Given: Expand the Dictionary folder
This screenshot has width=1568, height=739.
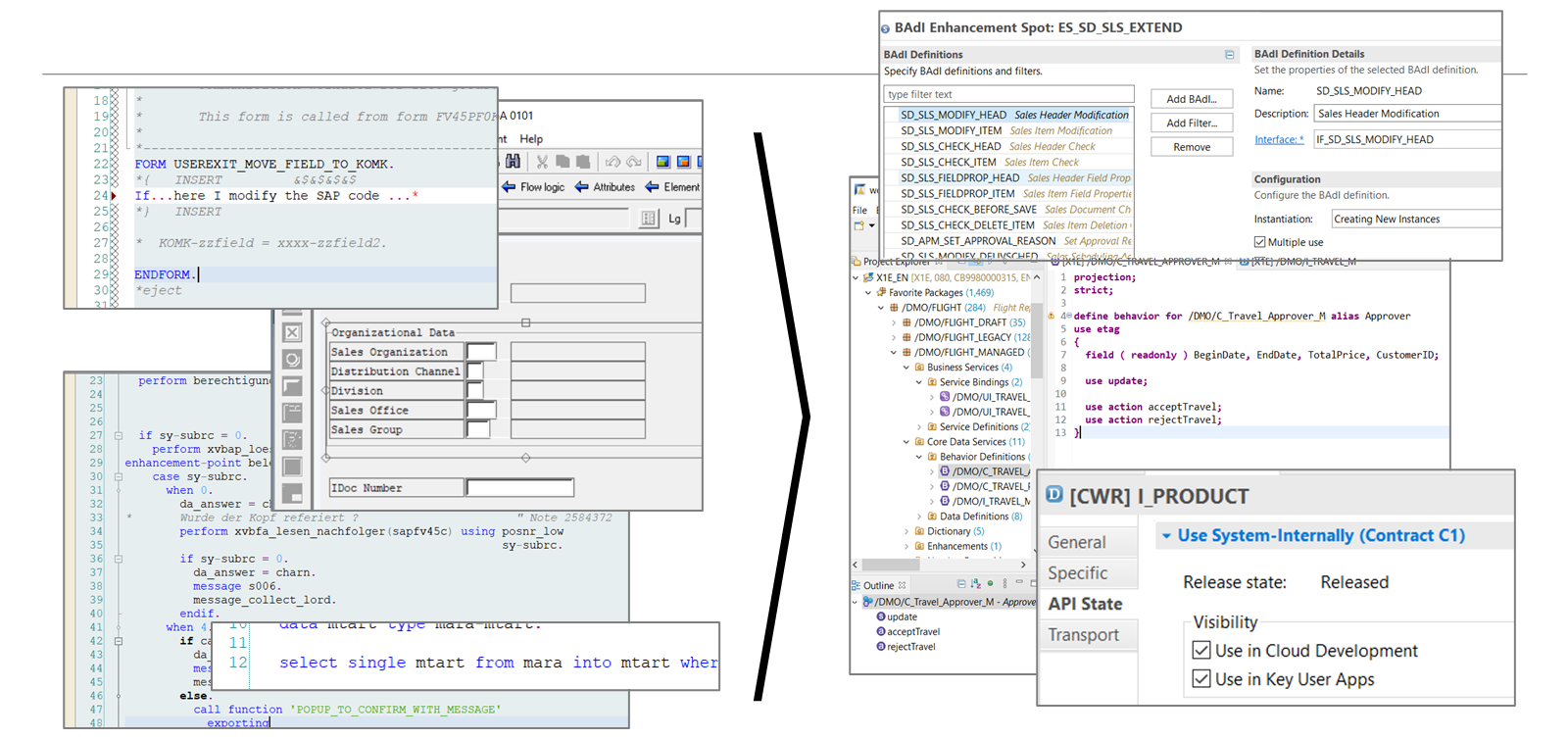Looking at the screenshot, I should click(x=906, y=531).
